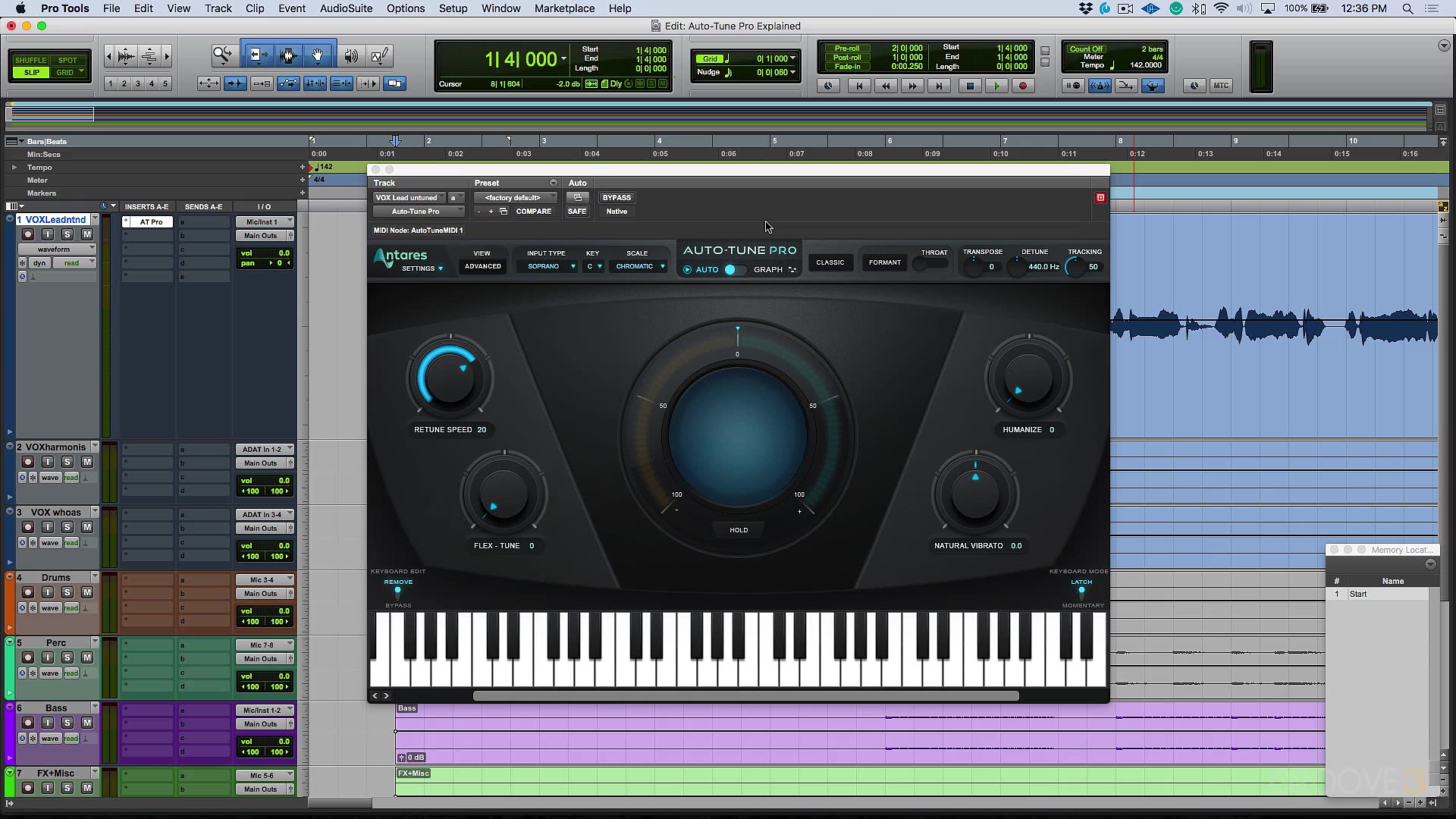Record-enable the Bass track
The height and width of the screenshot is (819, 1456).
pos(28,723)
